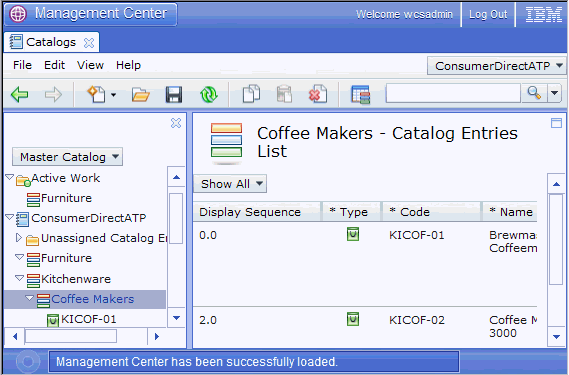The width and height of the screenshot is (569, 375).
Task: Click the Copy toolbar icon
Action: pyautogui.click(x=251, y=94)
